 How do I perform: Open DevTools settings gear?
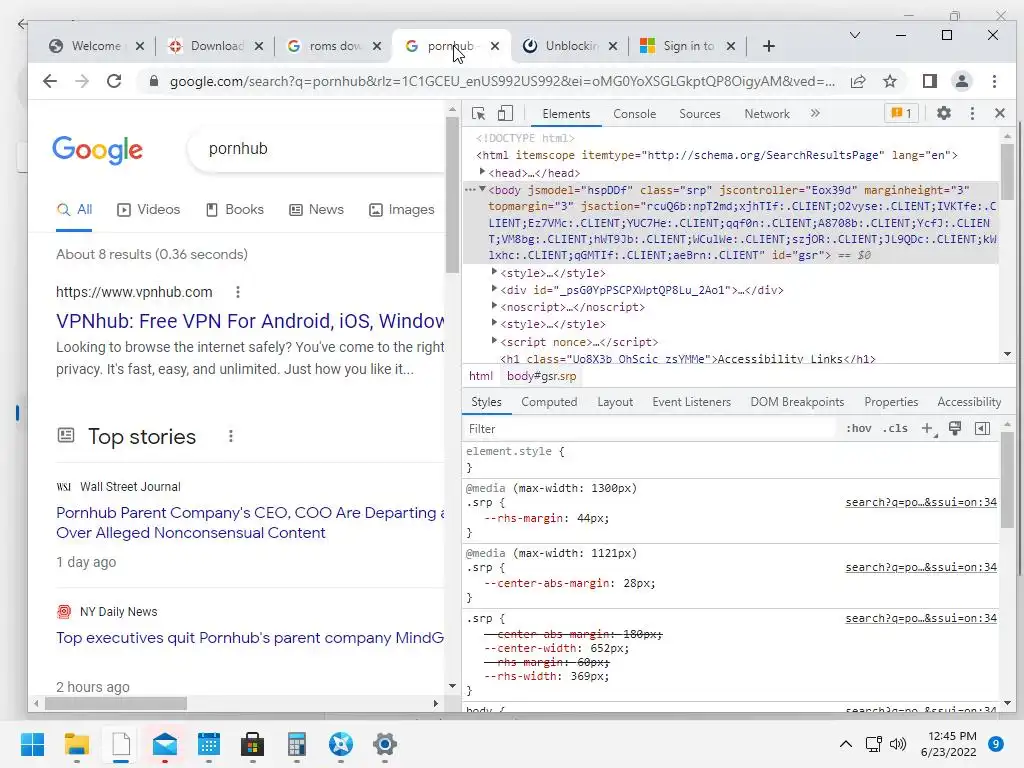pos(944,113)
